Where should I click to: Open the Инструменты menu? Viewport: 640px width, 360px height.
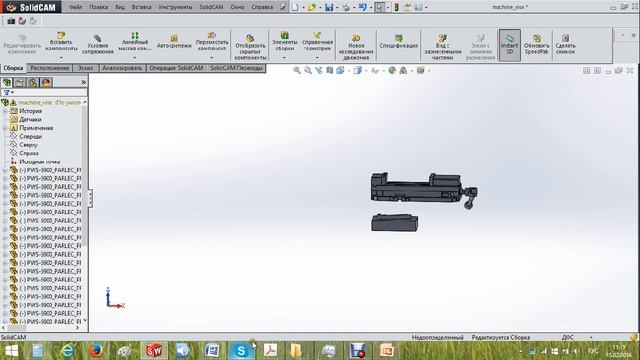click(175, 7)
